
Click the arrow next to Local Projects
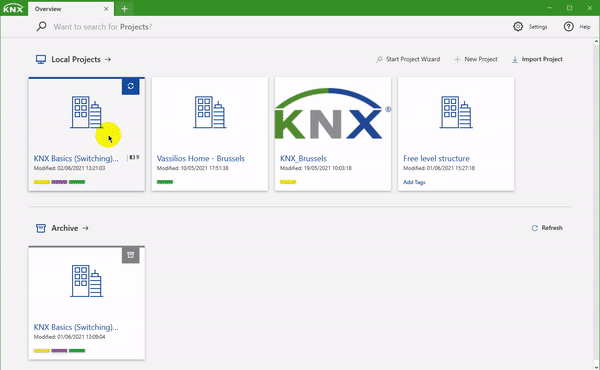click(x=108, y=59)
